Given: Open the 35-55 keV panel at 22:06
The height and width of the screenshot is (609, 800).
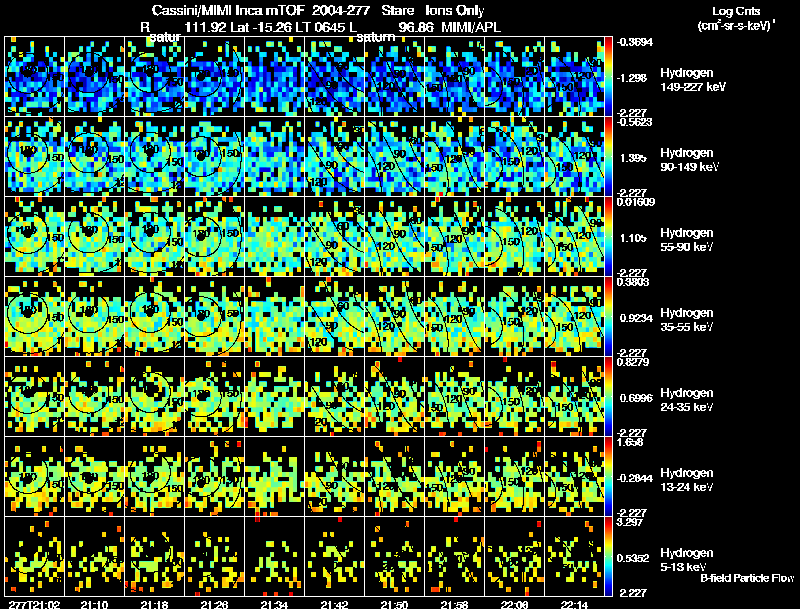Looking at the screenshot, I should (514, 317).
